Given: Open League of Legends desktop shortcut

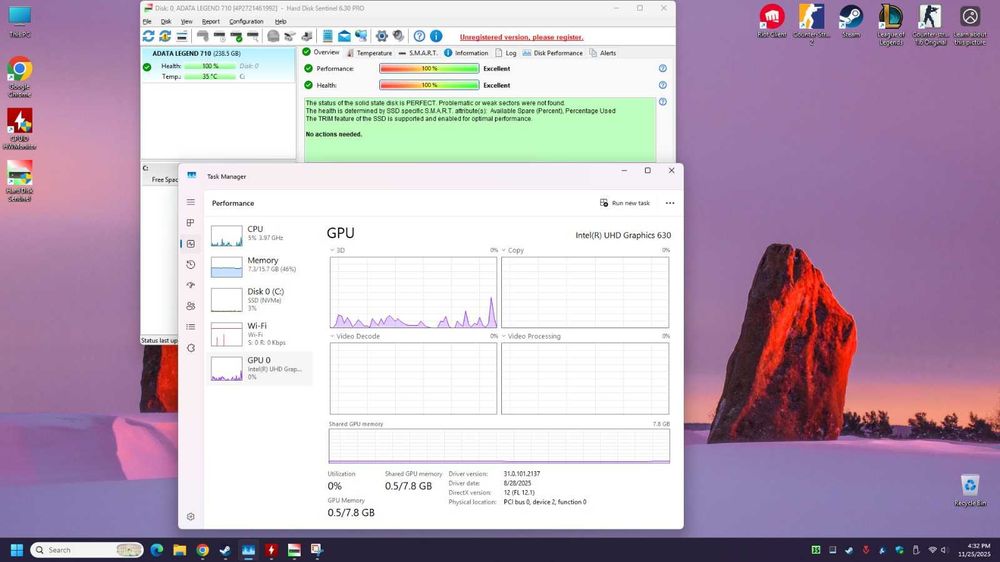Looking at the screenshot, I should click(x=891, y=25).
